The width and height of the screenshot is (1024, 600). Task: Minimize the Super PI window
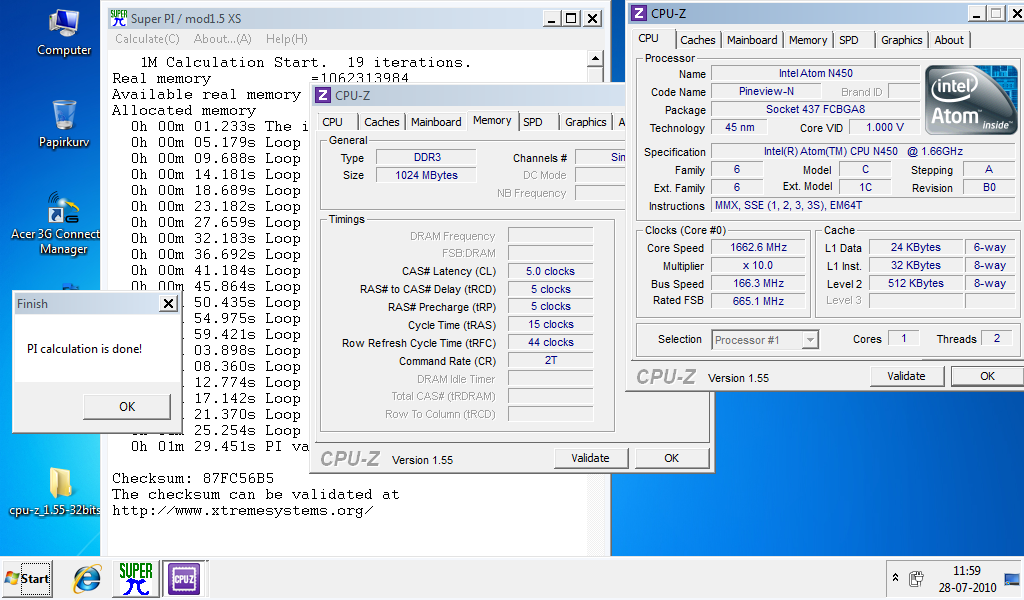coord(552,18)
